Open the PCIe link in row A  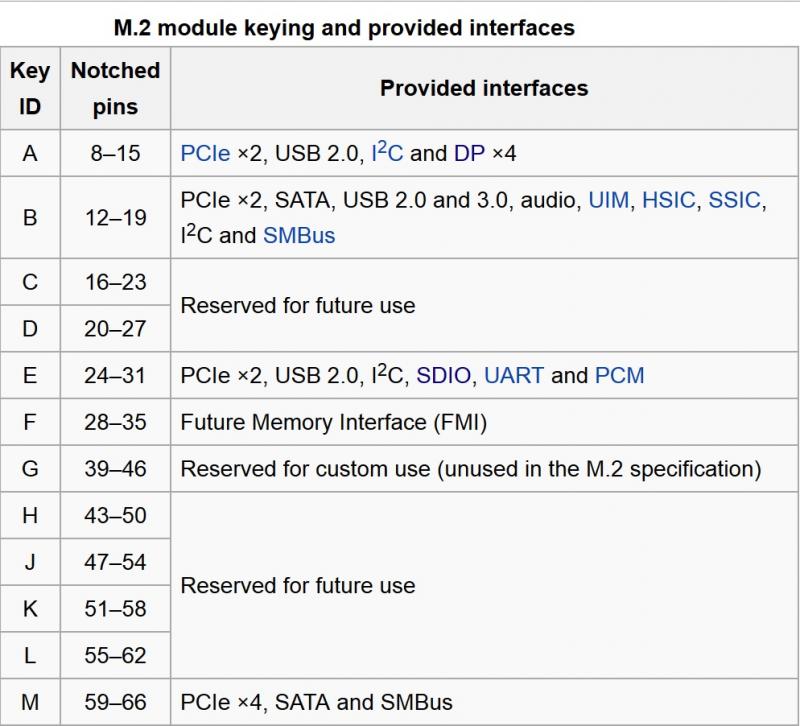205,153
